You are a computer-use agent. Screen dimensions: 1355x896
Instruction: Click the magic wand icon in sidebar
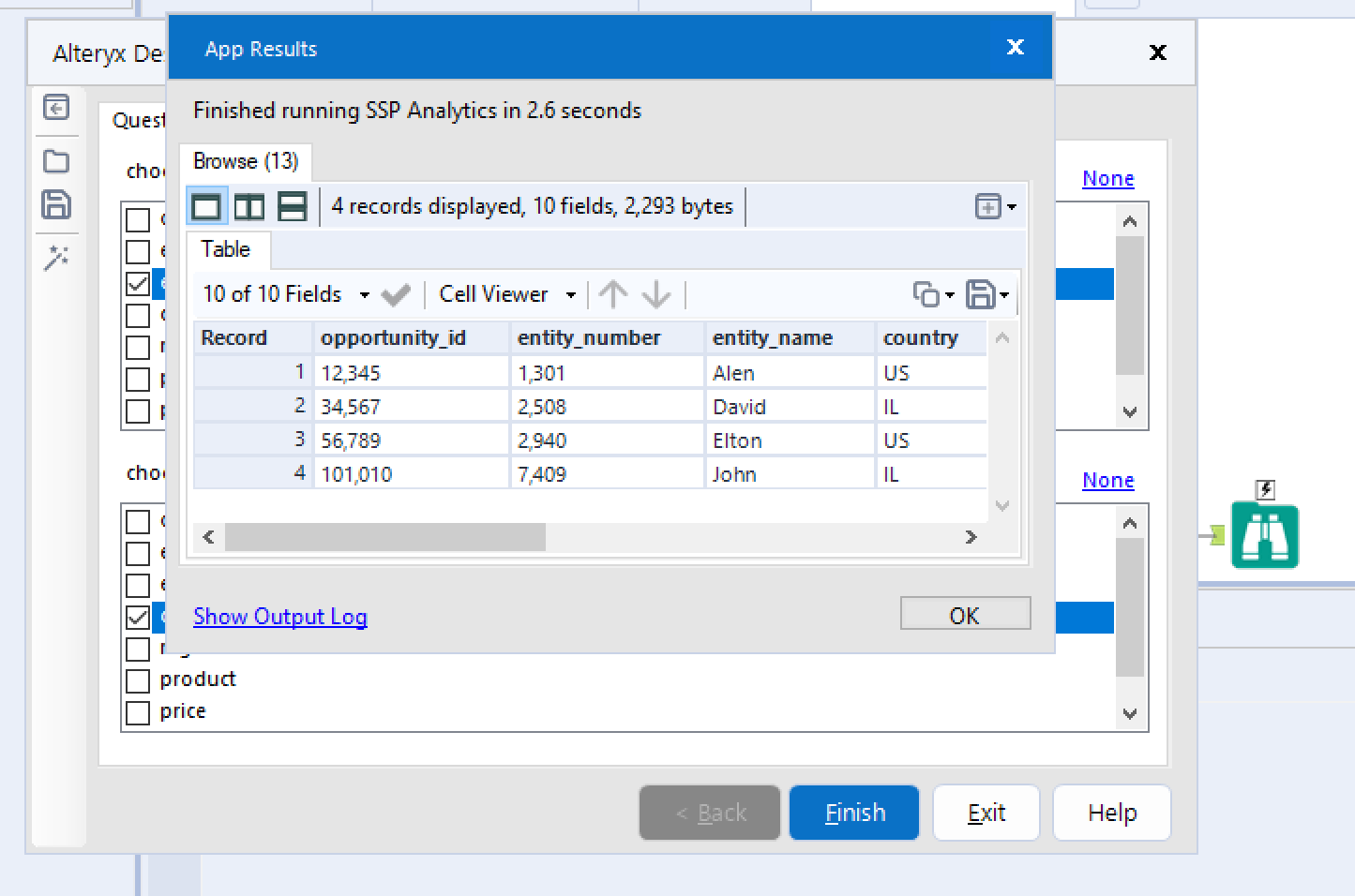pos(56,258)
